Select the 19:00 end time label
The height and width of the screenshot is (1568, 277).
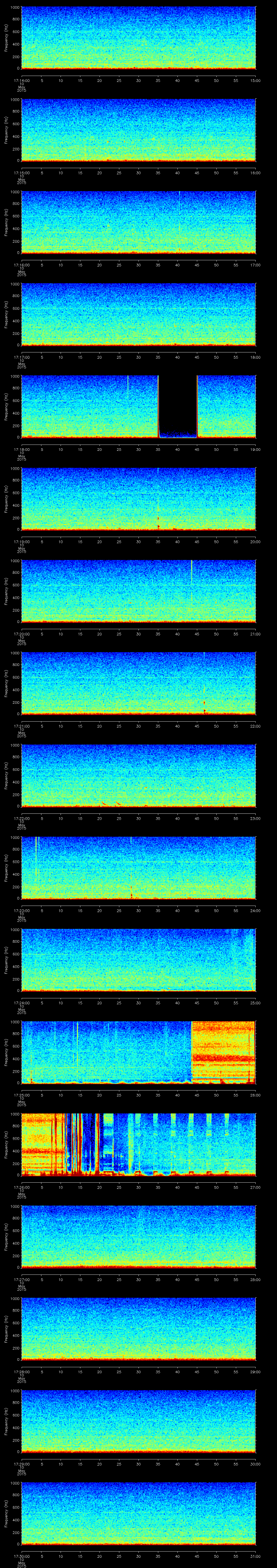click(x=256, y=449)
